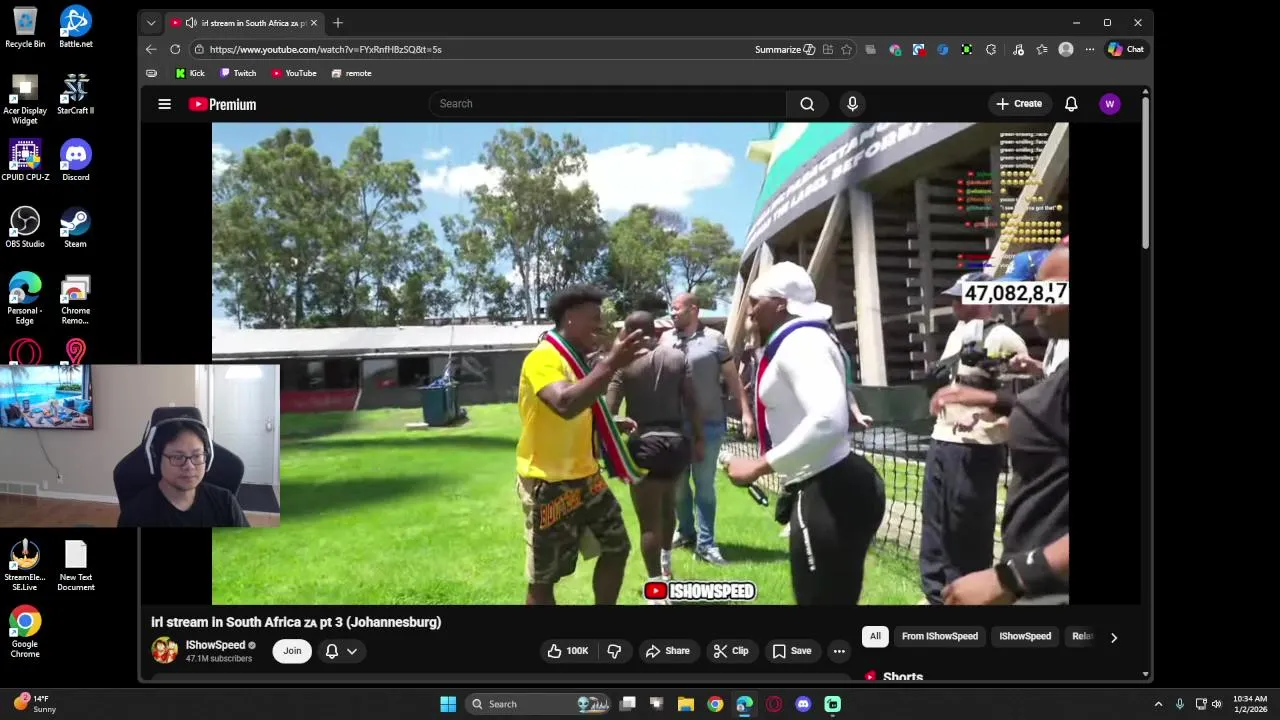Open YouTube bookmark in favorites bar
Image resolution: width=1280 pixels, height=720 pixels.
(x=294, y=73)
